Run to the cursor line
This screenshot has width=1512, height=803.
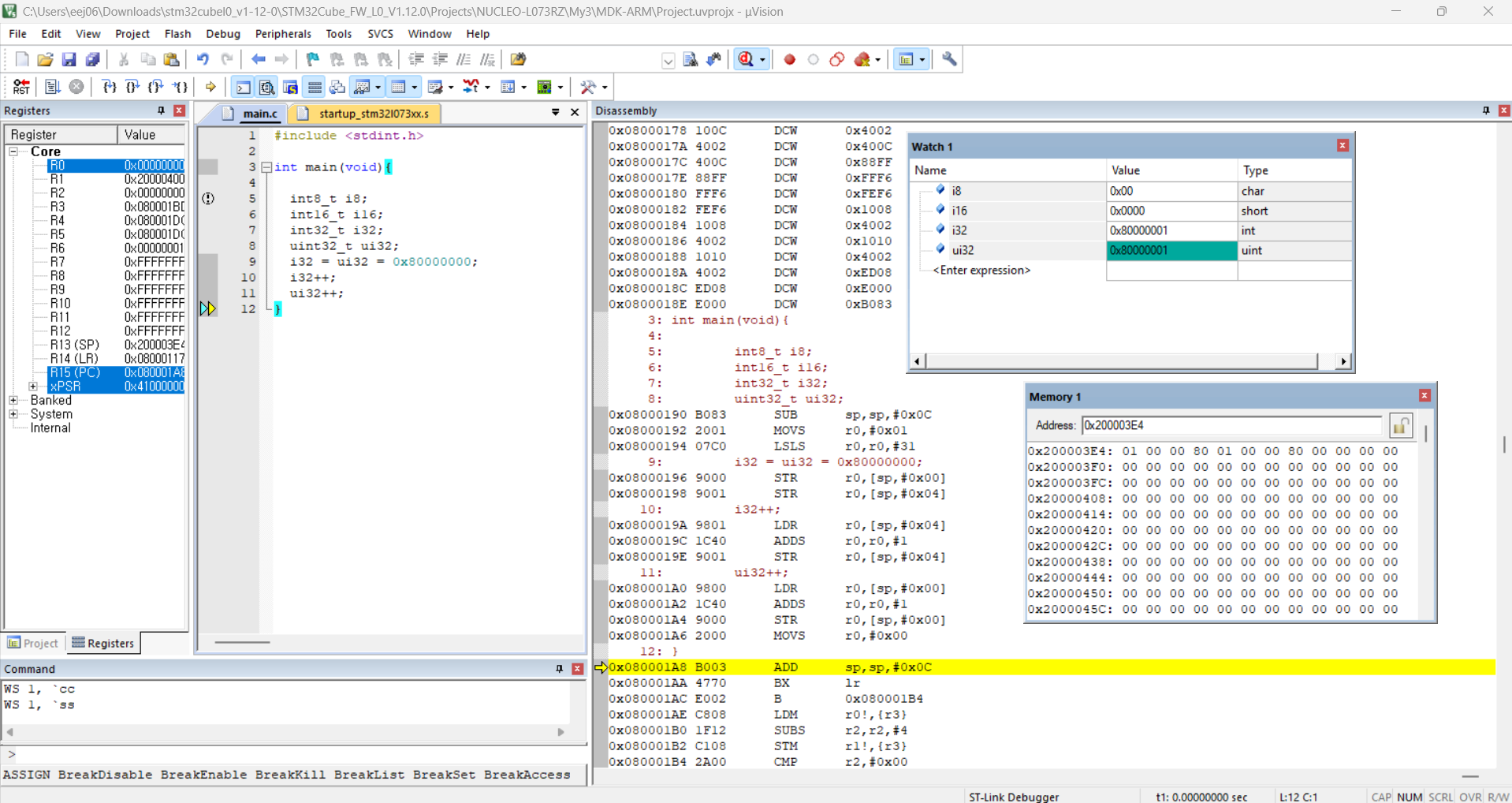181,87
